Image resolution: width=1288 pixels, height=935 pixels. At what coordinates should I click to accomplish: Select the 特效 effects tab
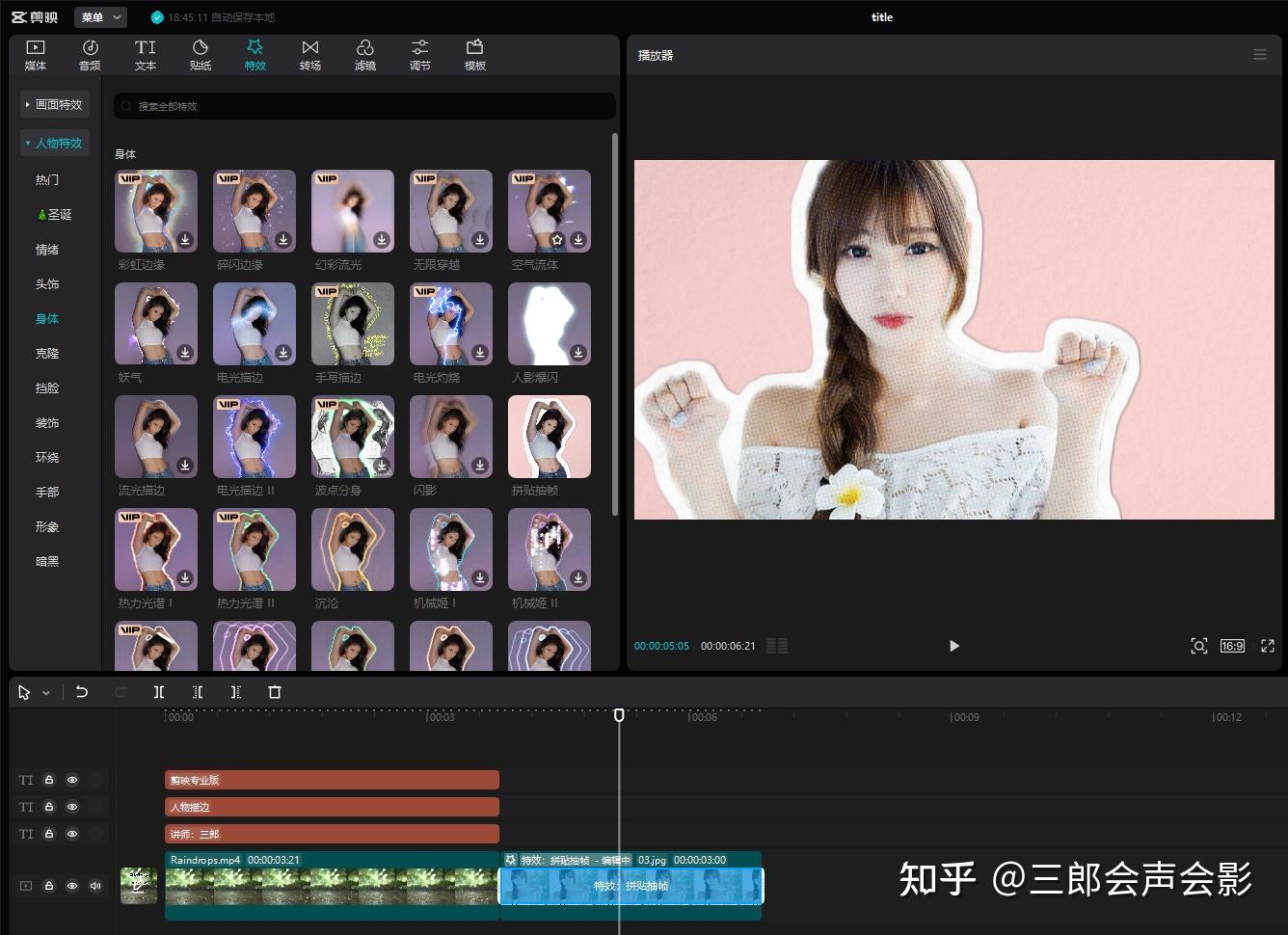255,55
